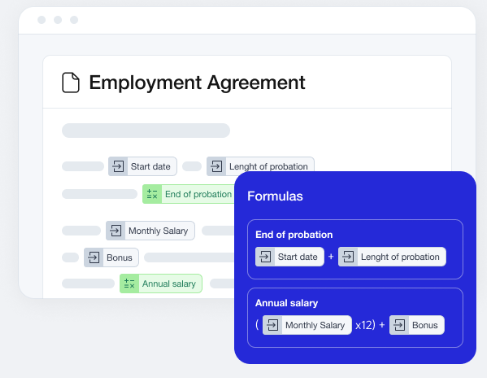Select Bonus label in Formulas panel
This screenshot has height=378, width=487.
point(425,325)
